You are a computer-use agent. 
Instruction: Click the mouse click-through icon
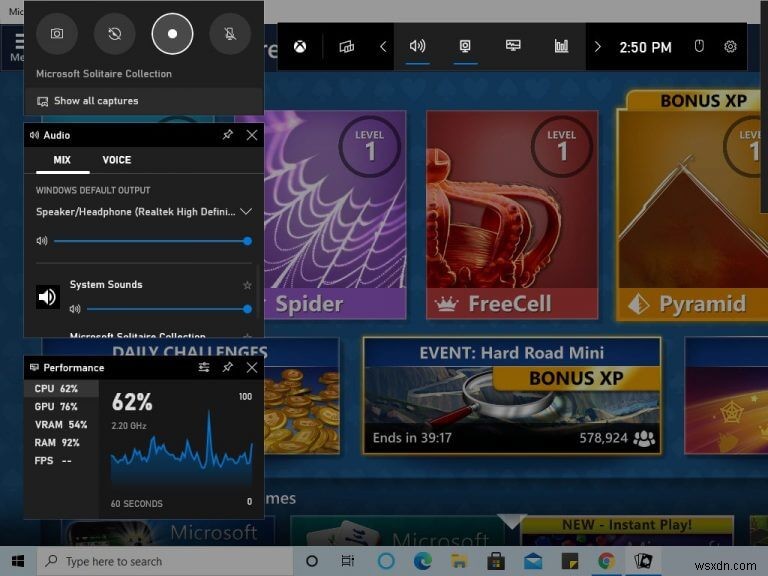click(699, 47)
